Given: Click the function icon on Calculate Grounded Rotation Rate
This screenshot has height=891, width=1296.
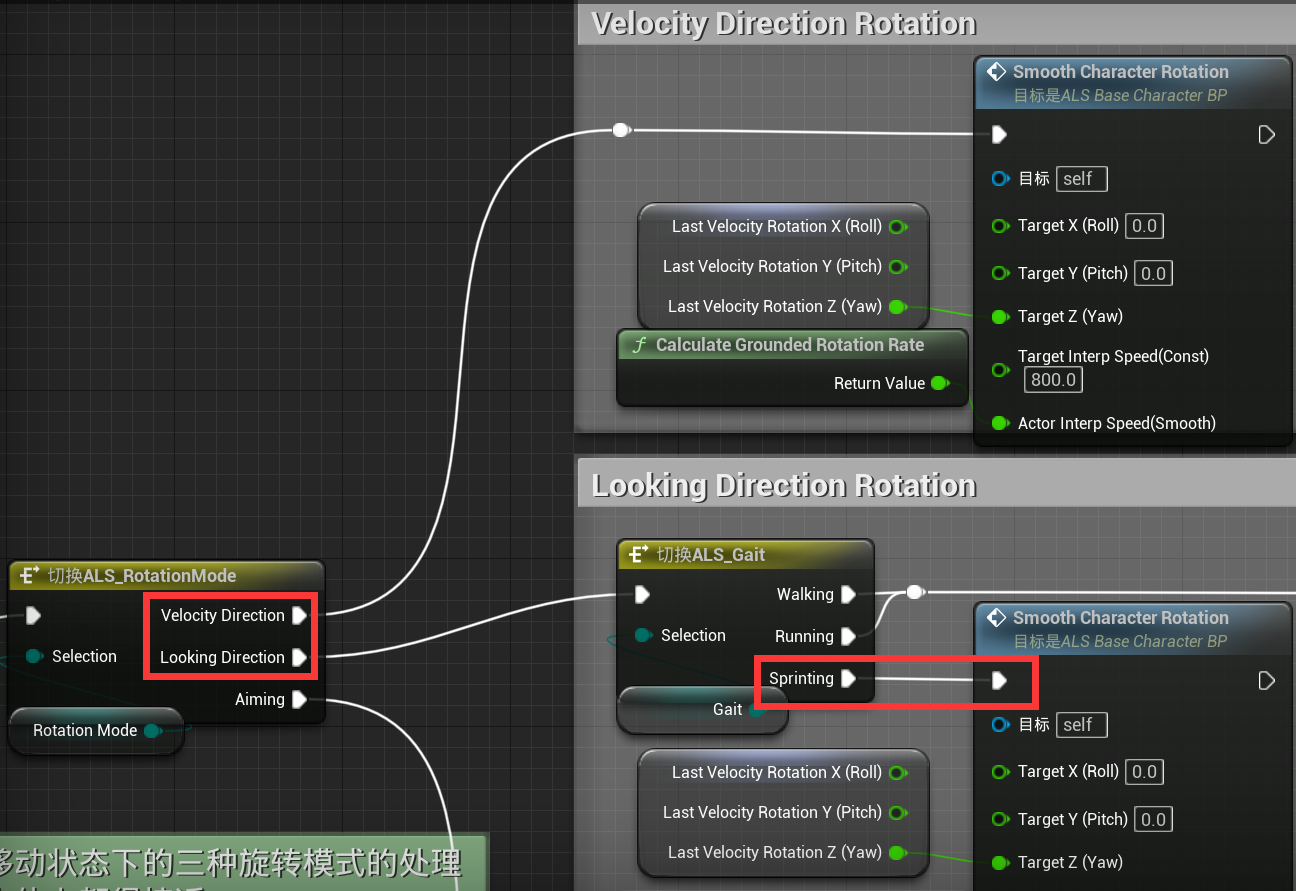Looking at the screenshot, I should coord(640,345).
